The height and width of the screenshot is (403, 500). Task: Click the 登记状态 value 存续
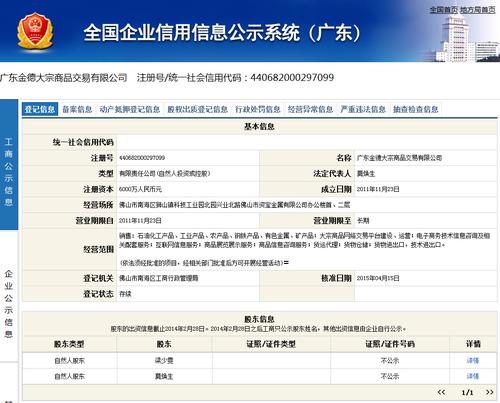(x=125, y=294)
